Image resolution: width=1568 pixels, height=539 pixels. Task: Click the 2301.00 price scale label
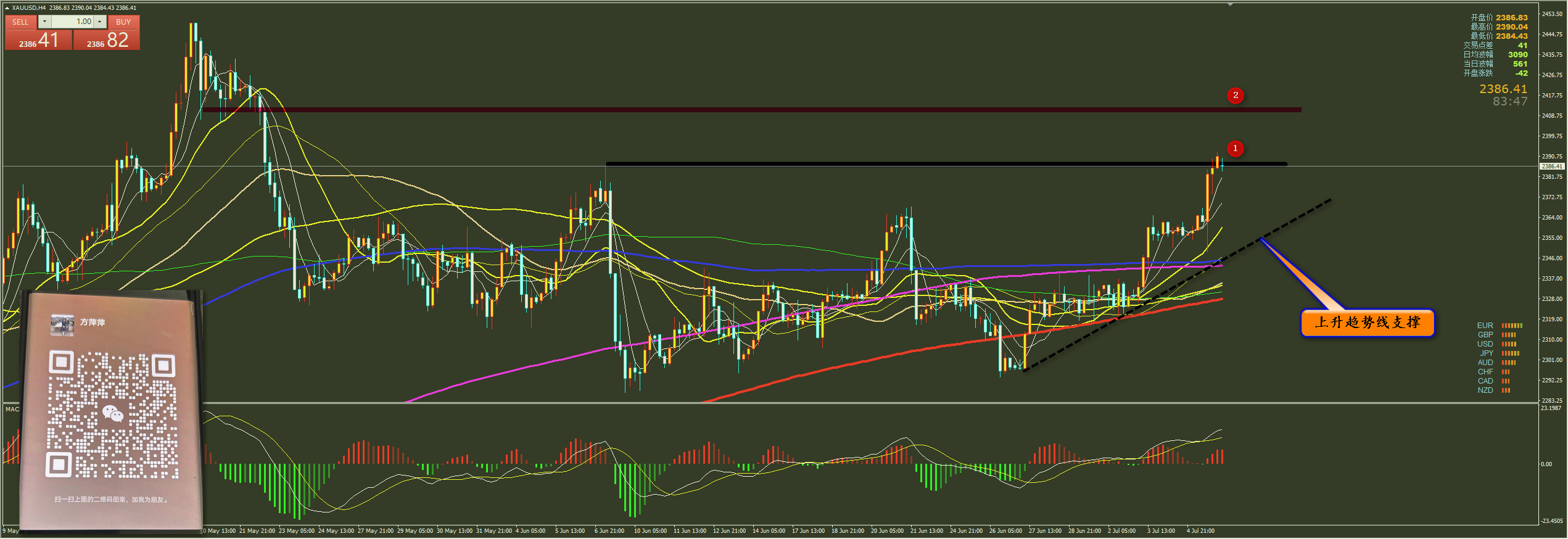click(1552, 360)
